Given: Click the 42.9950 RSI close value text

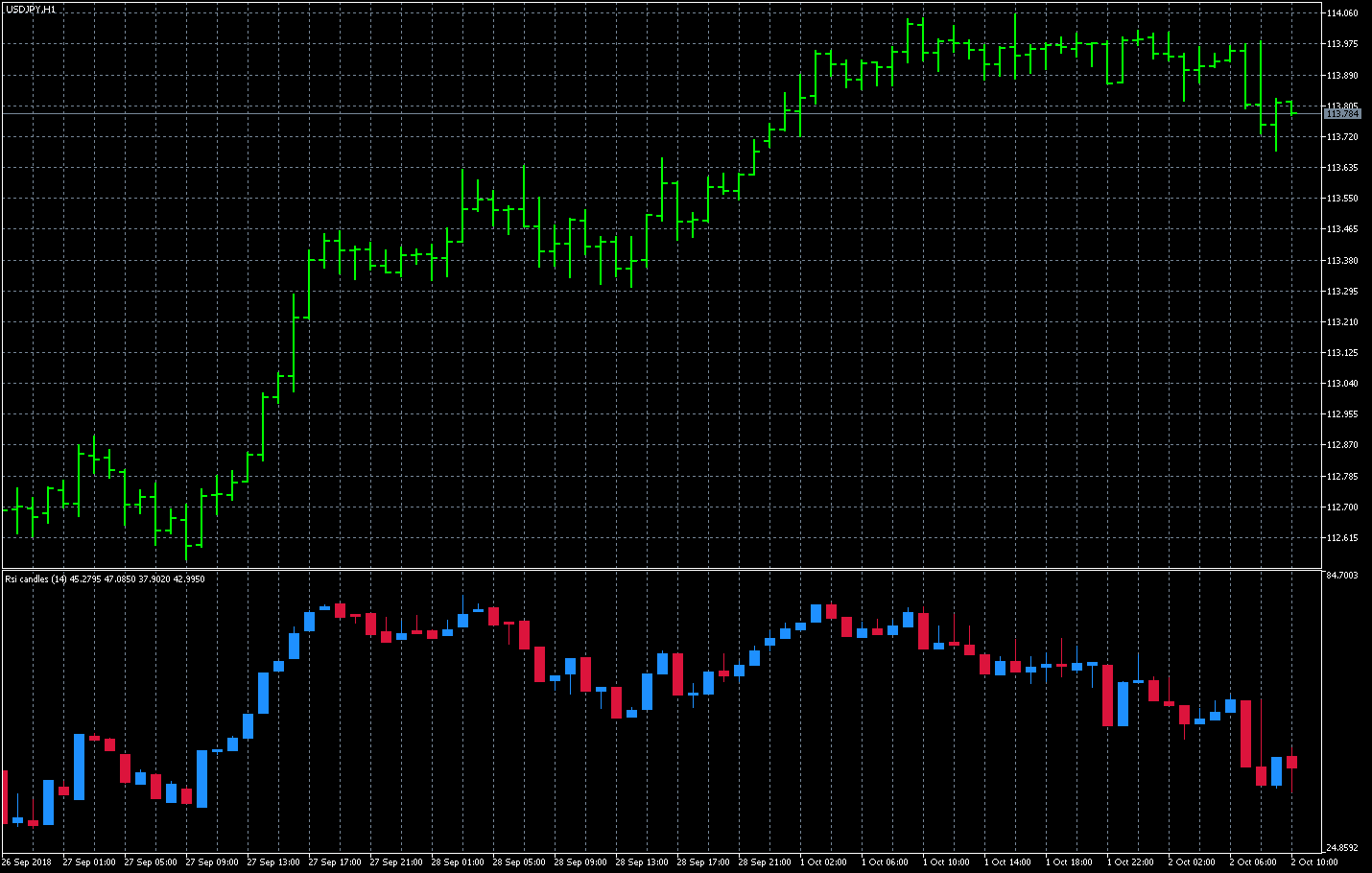Looking at the screenshot, I should coord(190,578).
